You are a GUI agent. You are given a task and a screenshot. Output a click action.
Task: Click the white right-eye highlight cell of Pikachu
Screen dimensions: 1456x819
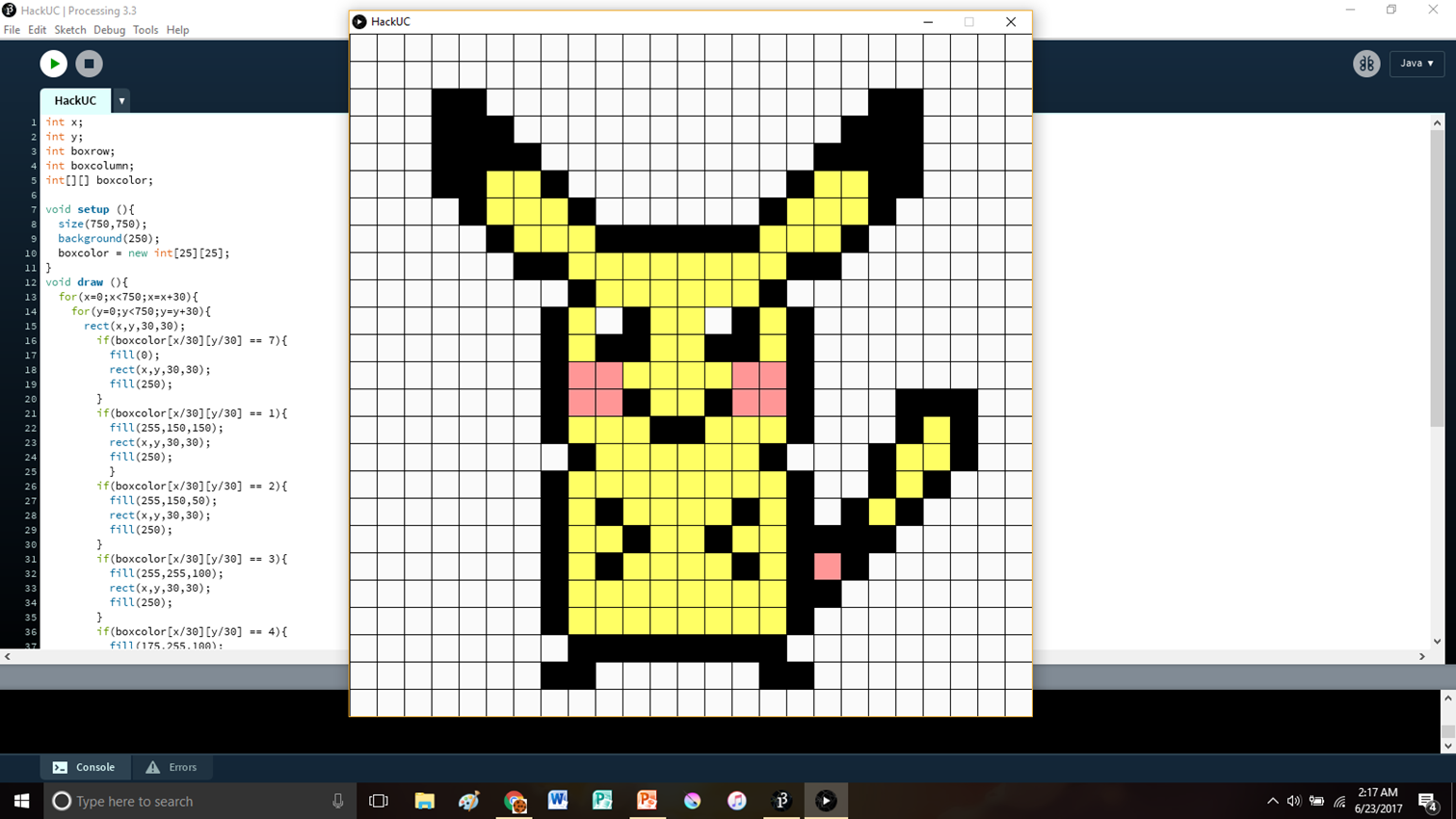719,320
